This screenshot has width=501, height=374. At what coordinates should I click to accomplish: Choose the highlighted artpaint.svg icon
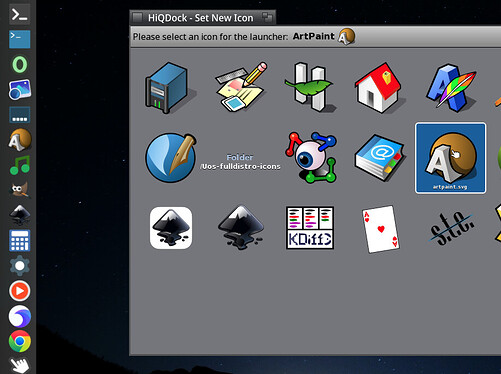click(450, 158)
